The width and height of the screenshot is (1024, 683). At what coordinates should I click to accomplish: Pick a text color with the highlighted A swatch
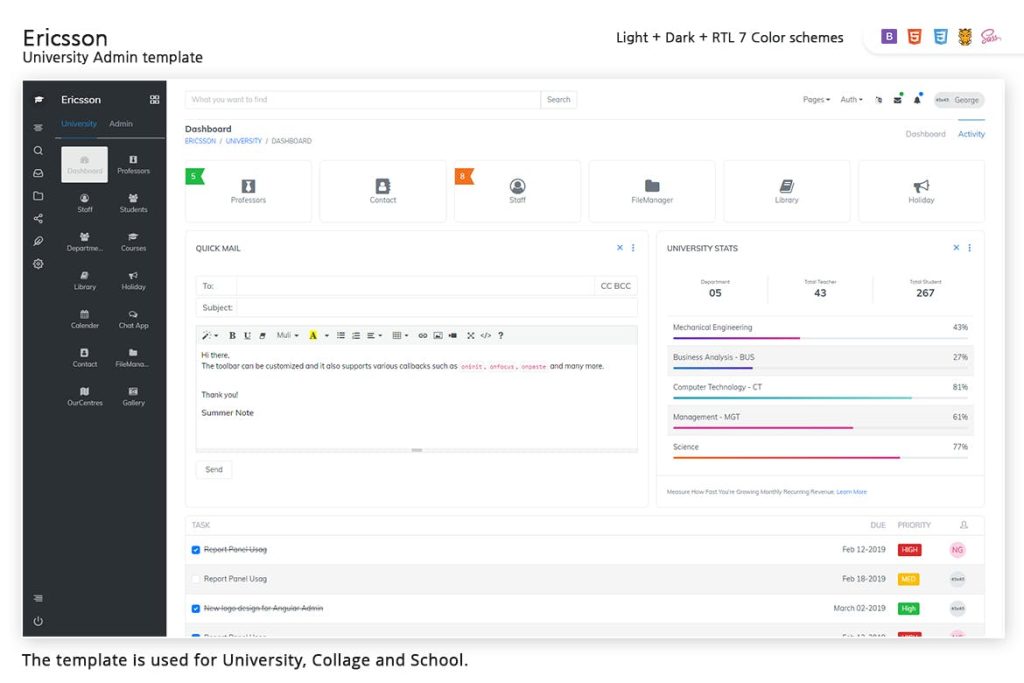[312, 335]
